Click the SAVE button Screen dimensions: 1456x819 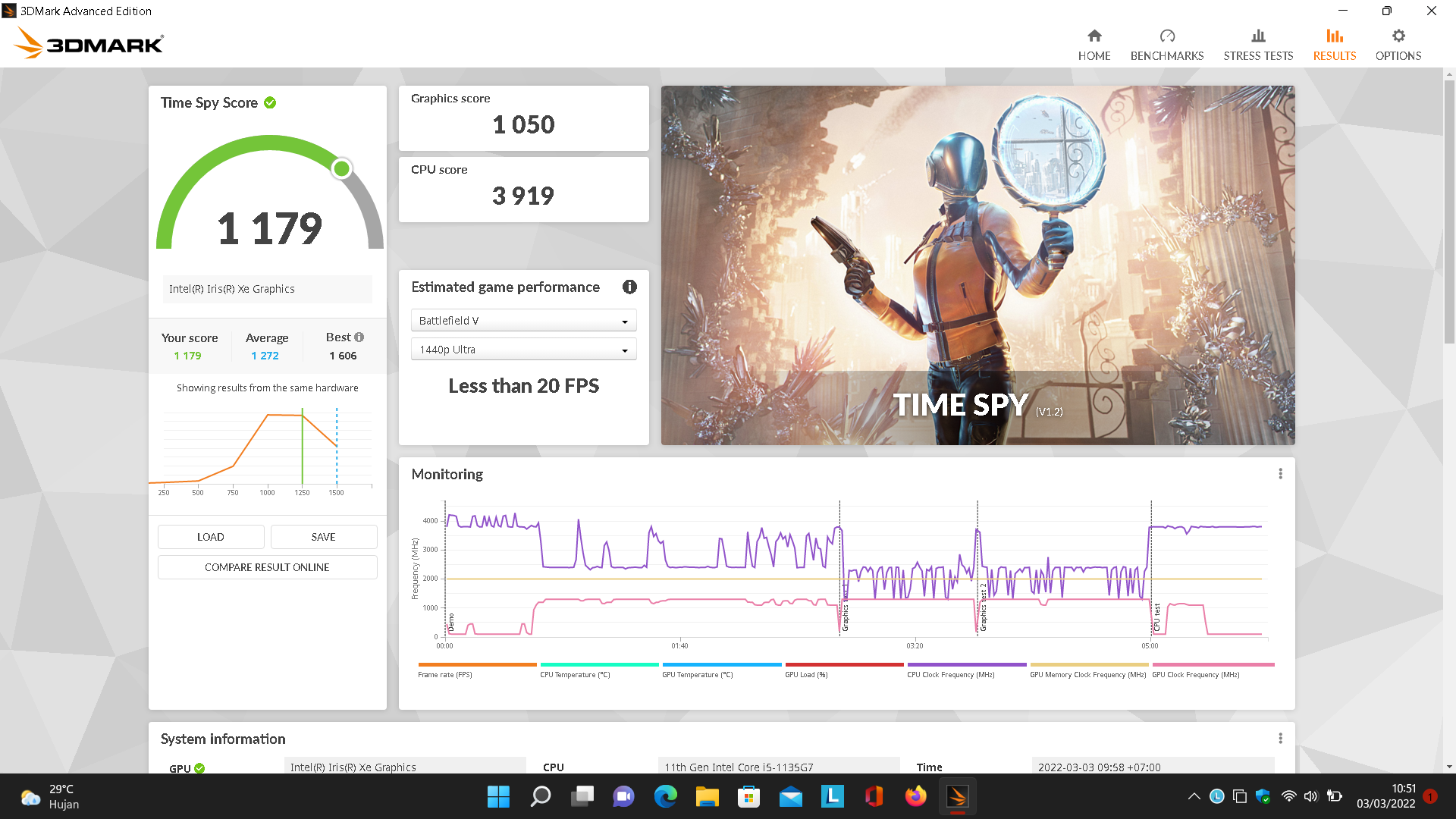coord(324,537)
